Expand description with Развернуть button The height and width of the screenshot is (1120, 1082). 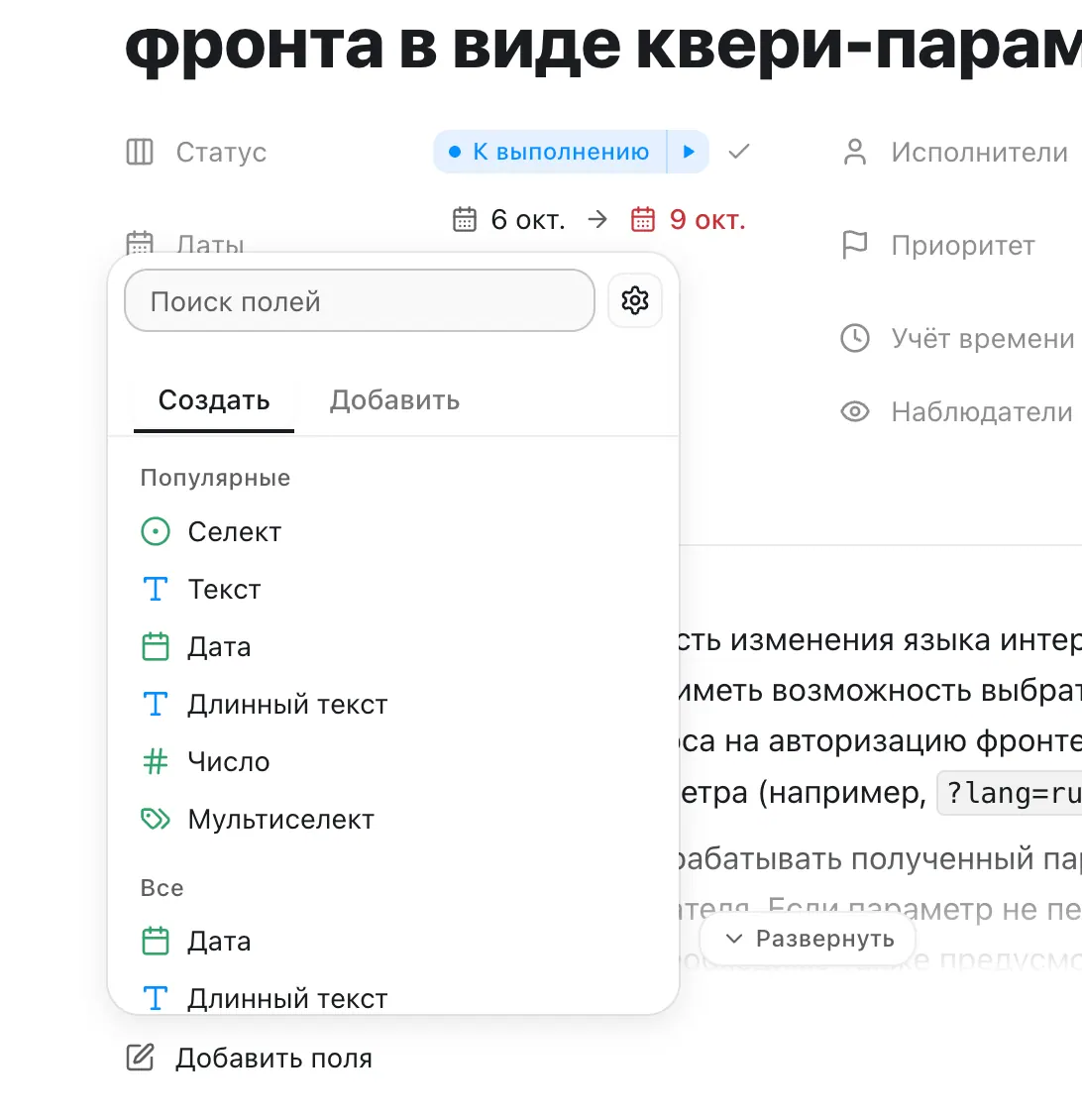808,939
